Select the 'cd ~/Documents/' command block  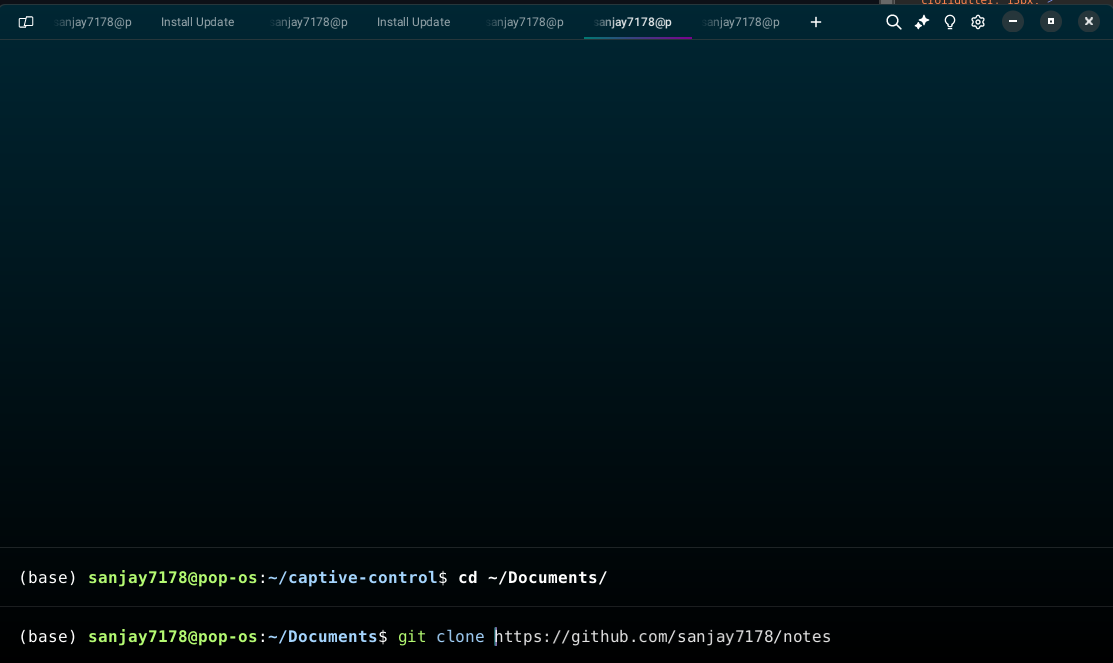click(x=532, y=577)
